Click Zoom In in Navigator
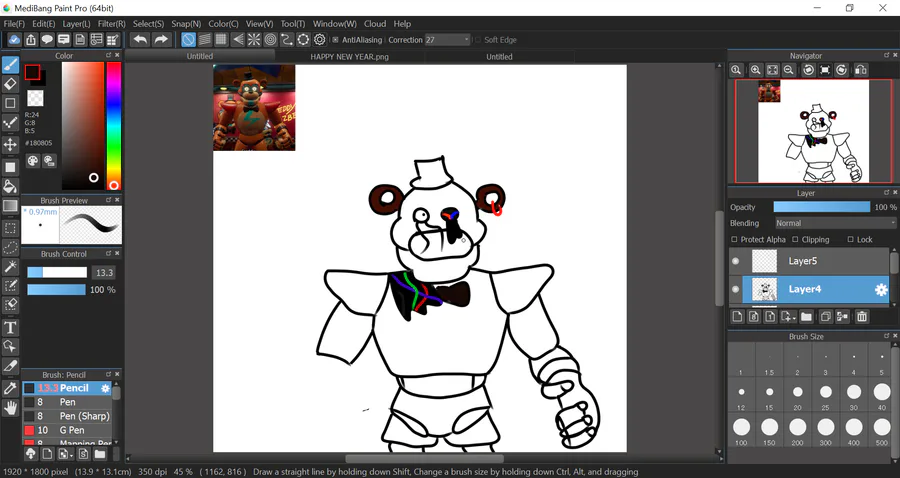This screenshot has height=478, width=900. click(x=755, y=70)
